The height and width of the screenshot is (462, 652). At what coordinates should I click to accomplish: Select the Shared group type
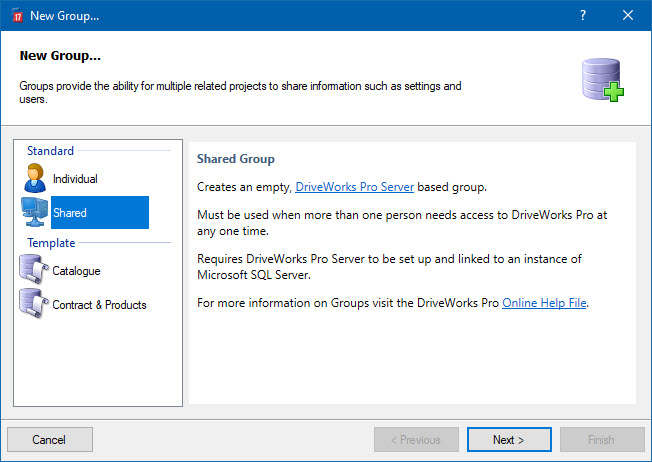(x=100, y=212)
